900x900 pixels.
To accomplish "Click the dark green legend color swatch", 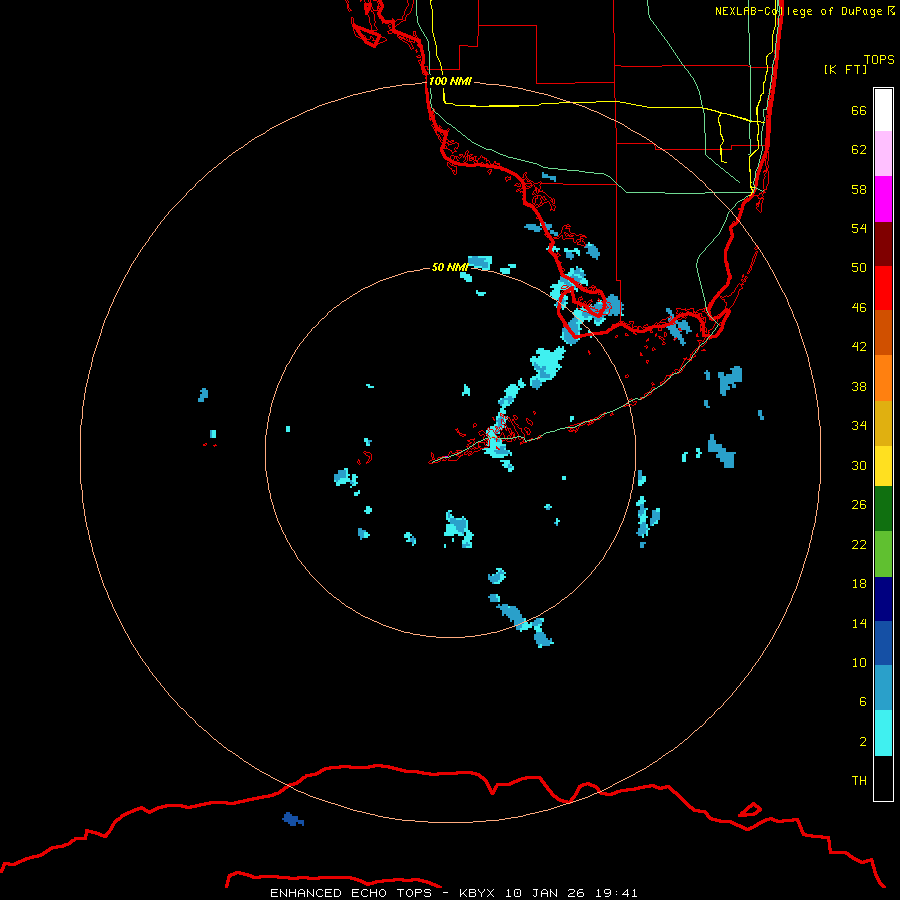I will (x=883, y=509).
